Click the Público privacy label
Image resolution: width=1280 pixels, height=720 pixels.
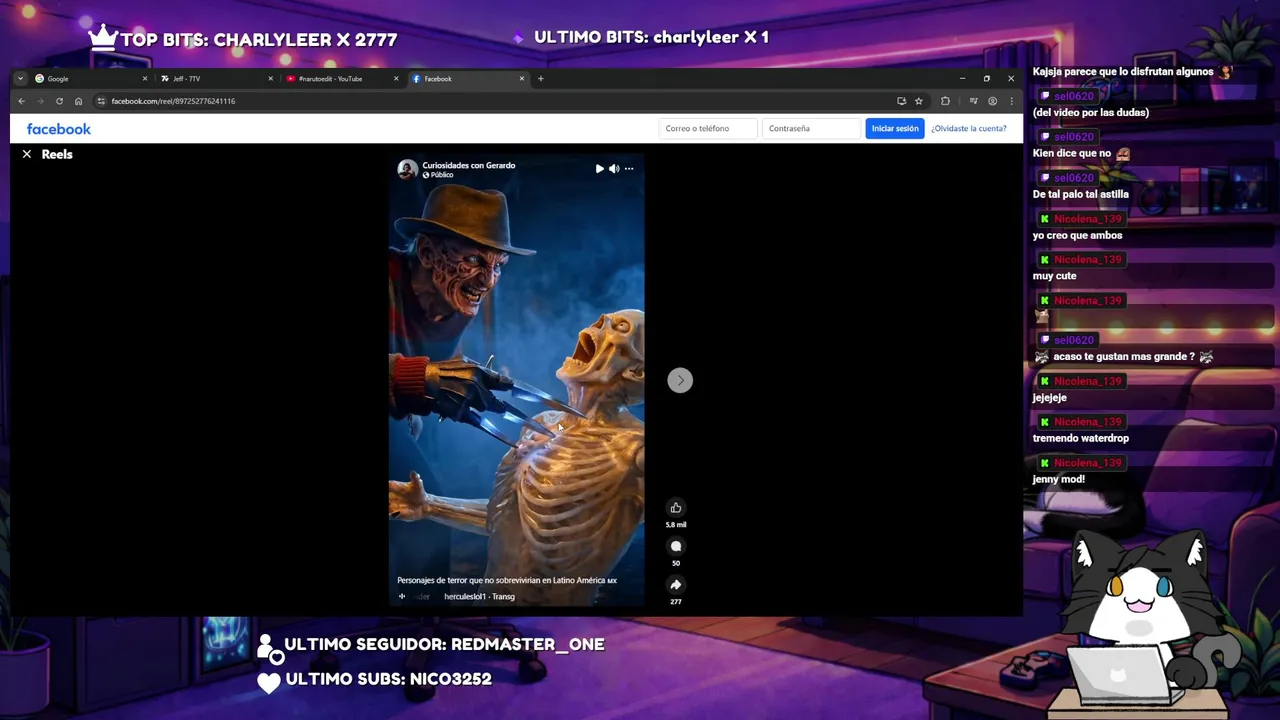(438, 175)
